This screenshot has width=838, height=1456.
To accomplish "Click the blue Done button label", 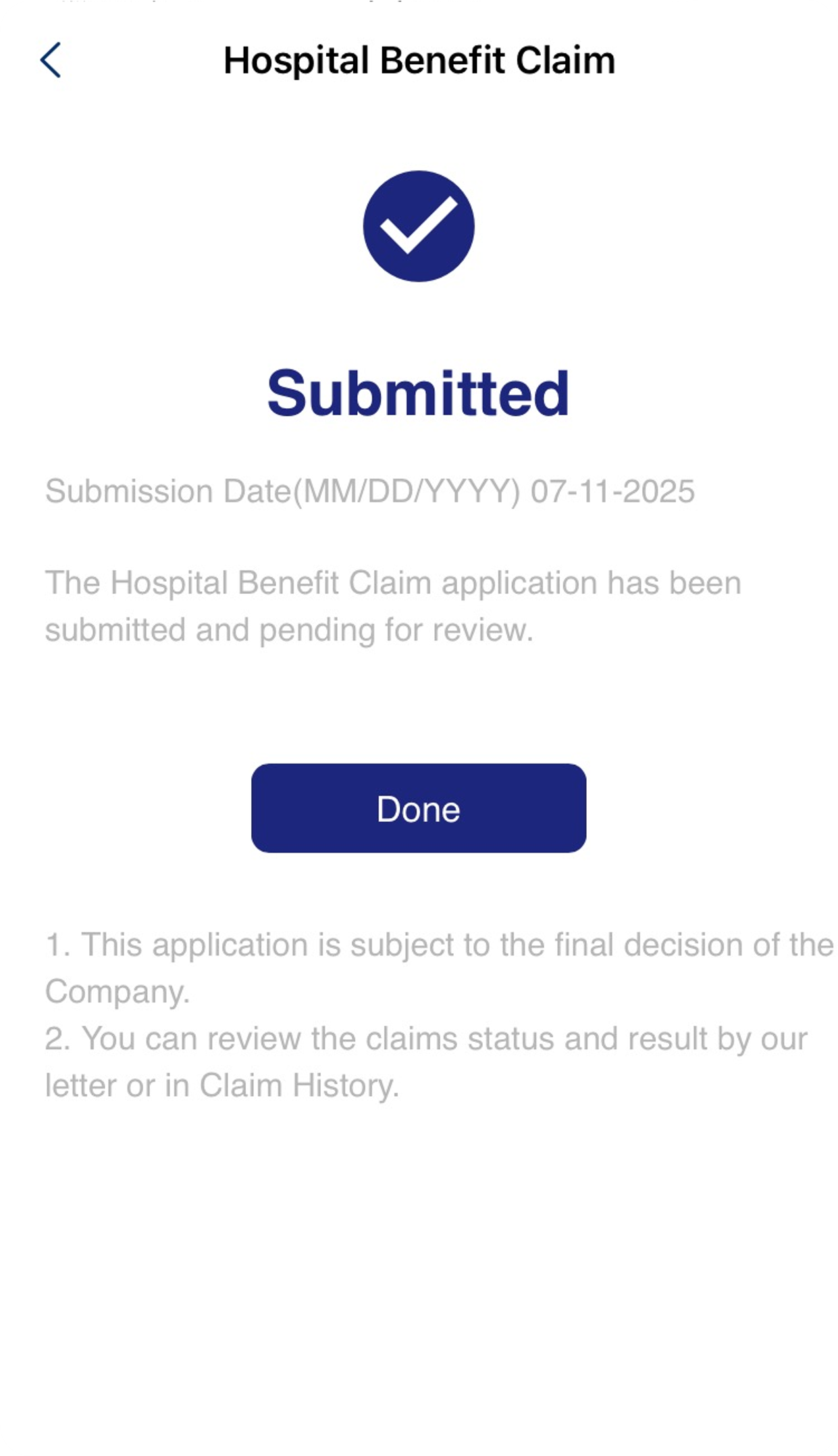I will [x=419, y=807].
